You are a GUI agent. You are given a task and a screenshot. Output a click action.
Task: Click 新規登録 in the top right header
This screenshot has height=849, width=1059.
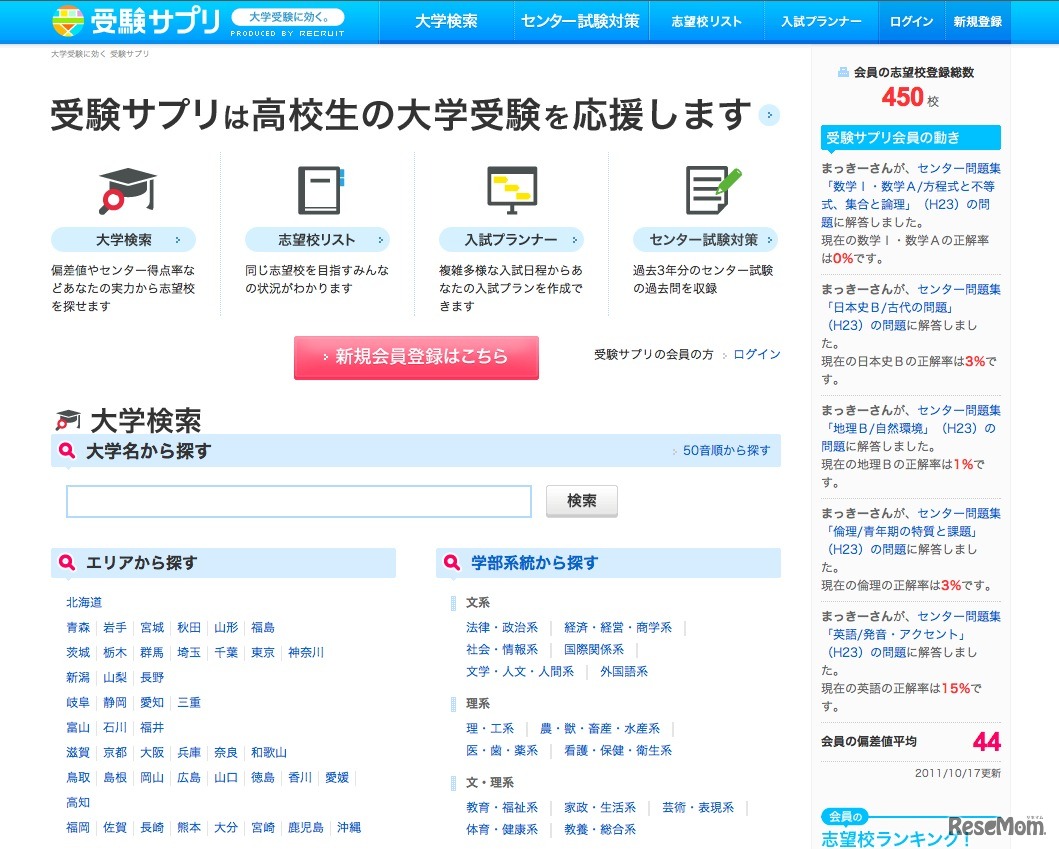click(976, 21)
